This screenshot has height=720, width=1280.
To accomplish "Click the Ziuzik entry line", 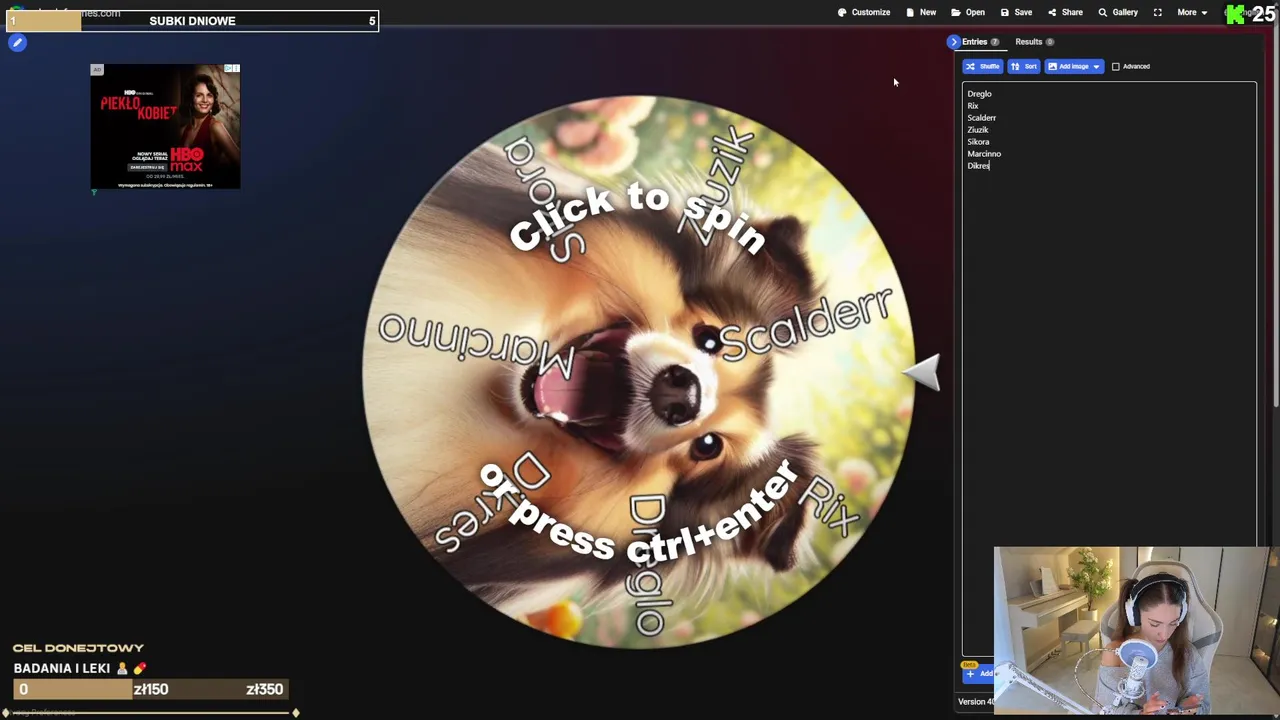I will 977,130.
